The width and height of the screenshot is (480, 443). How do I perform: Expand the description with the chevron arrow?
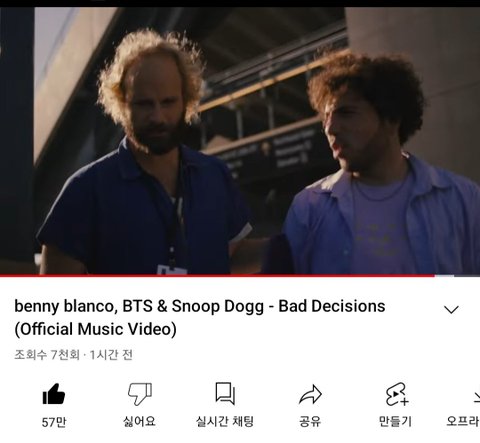(451, 310)
